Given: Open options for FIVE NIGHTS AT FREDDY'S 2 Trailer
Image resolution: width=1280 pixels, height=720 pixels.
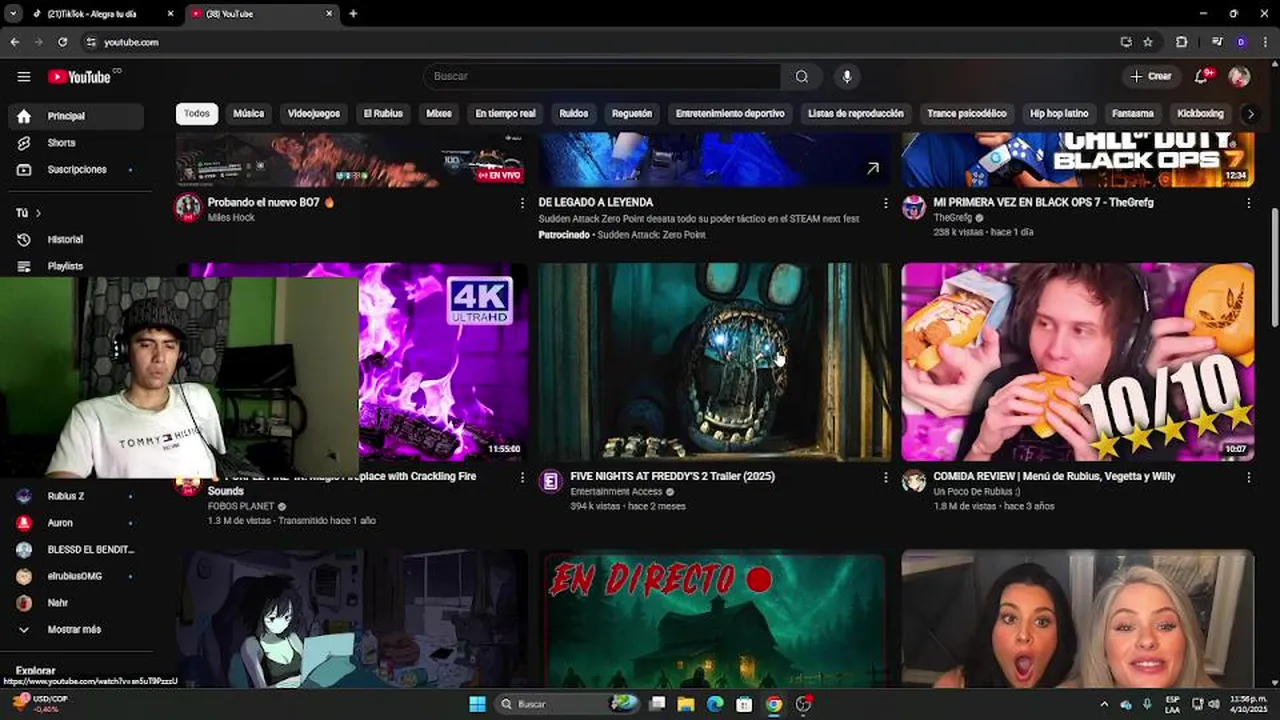Looking at the screenshot, I should (x=885, y=478).
